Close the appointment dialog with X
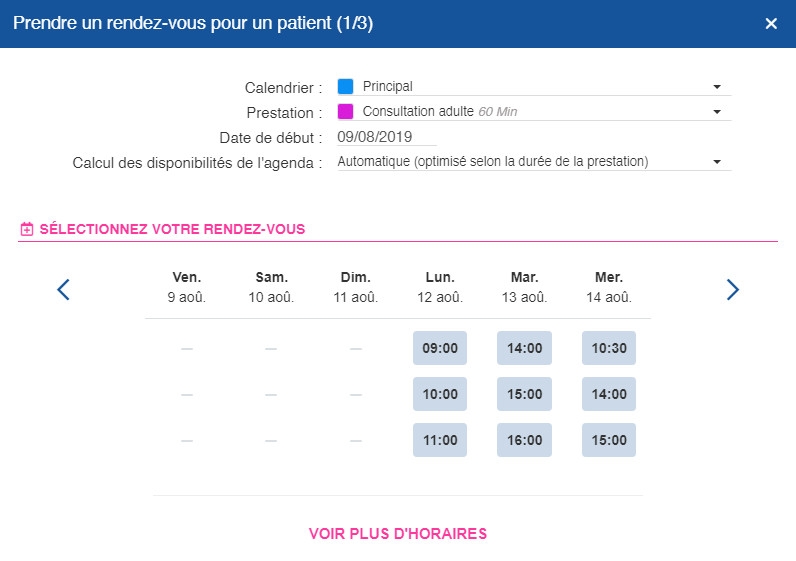Viewport: 796px width, 561px height. [x=771, y=23]
